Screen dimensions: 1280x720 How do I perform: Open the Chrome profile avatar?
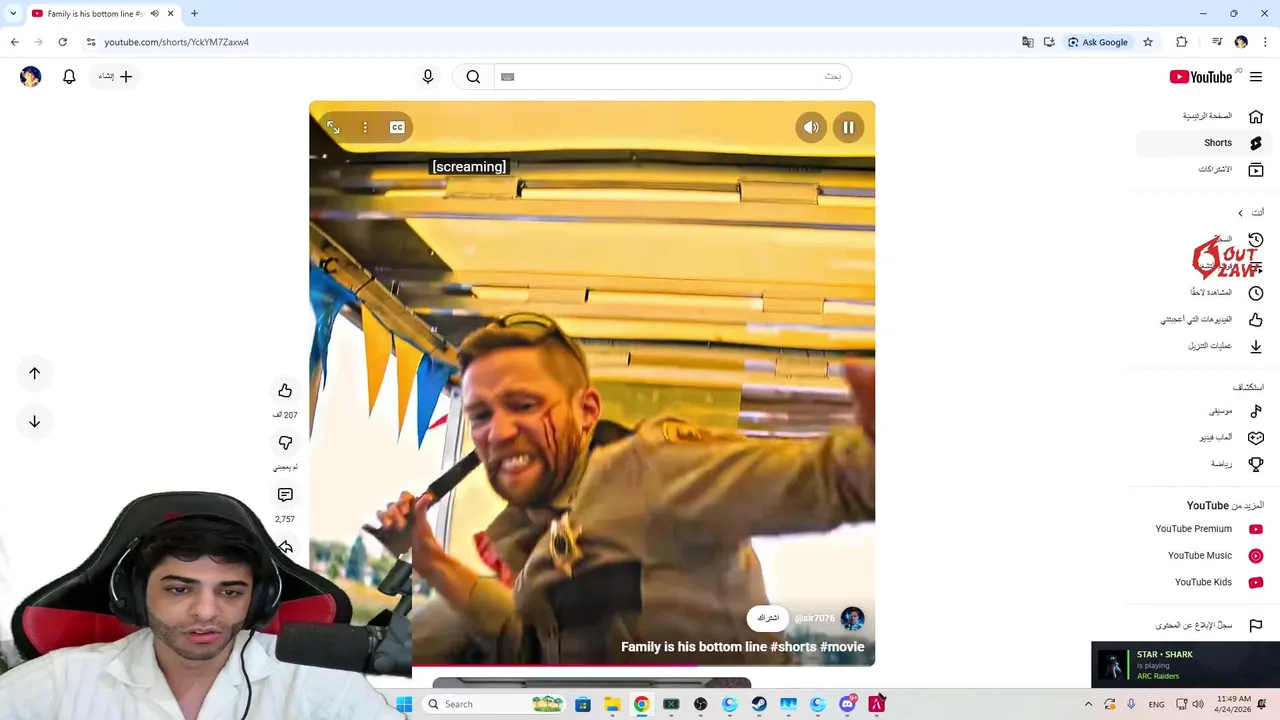[1241, 42]
